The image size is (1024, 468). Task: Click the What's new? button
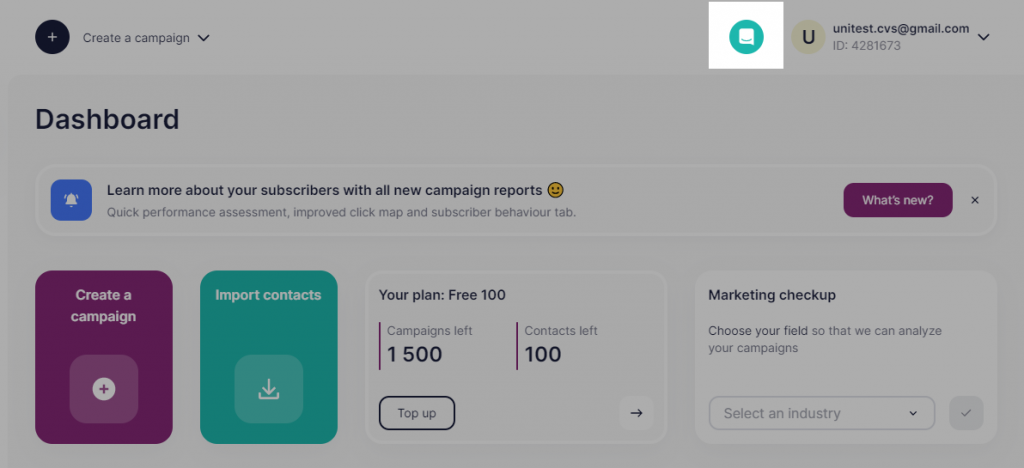(x=898, y=200)
